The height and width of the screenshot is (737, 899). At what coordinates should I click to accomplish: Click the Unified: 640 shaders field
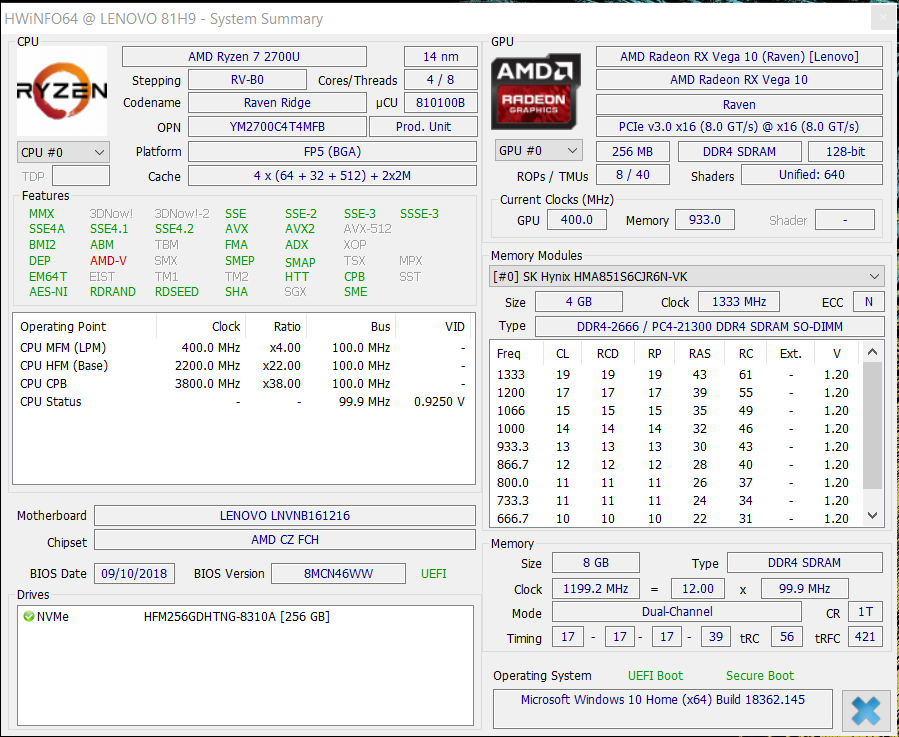pyautogui.click(x=812, y=175)
